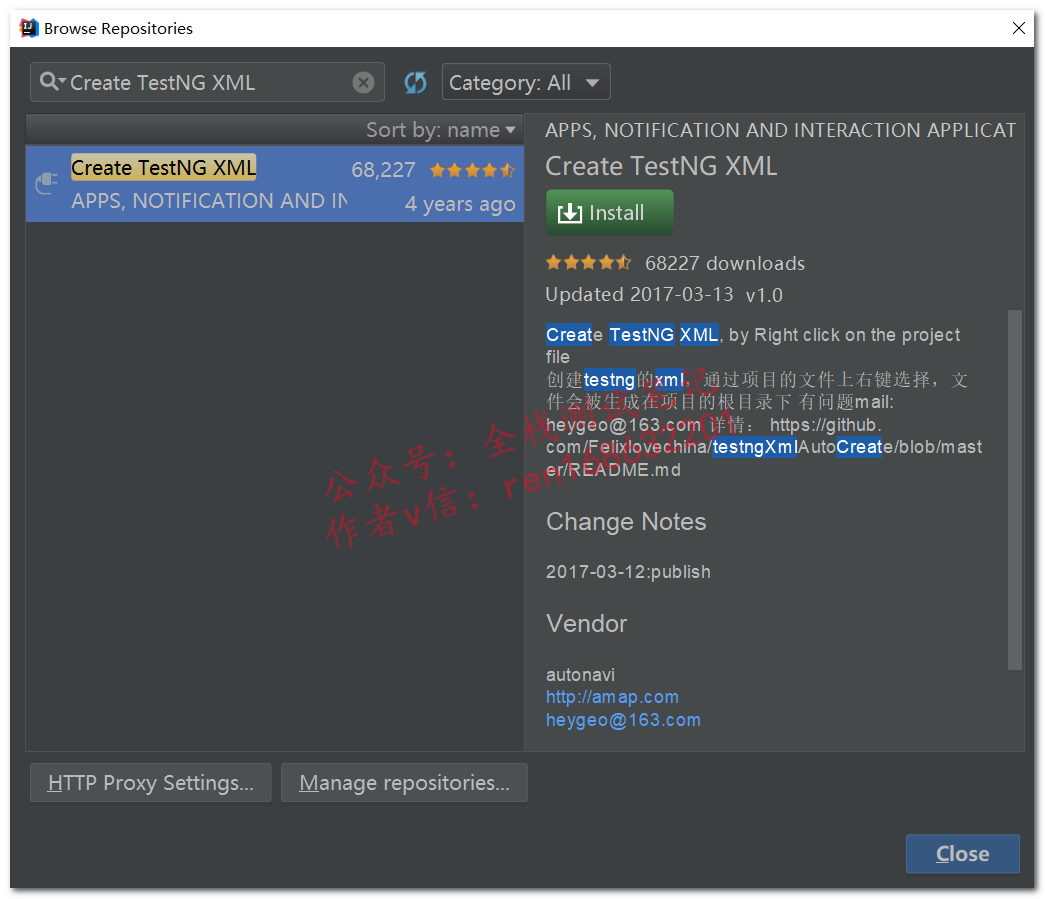Screen dimensions: 1045x899
Task: Click the star rating beside 68227 downloads
Action: coord(588,263)
